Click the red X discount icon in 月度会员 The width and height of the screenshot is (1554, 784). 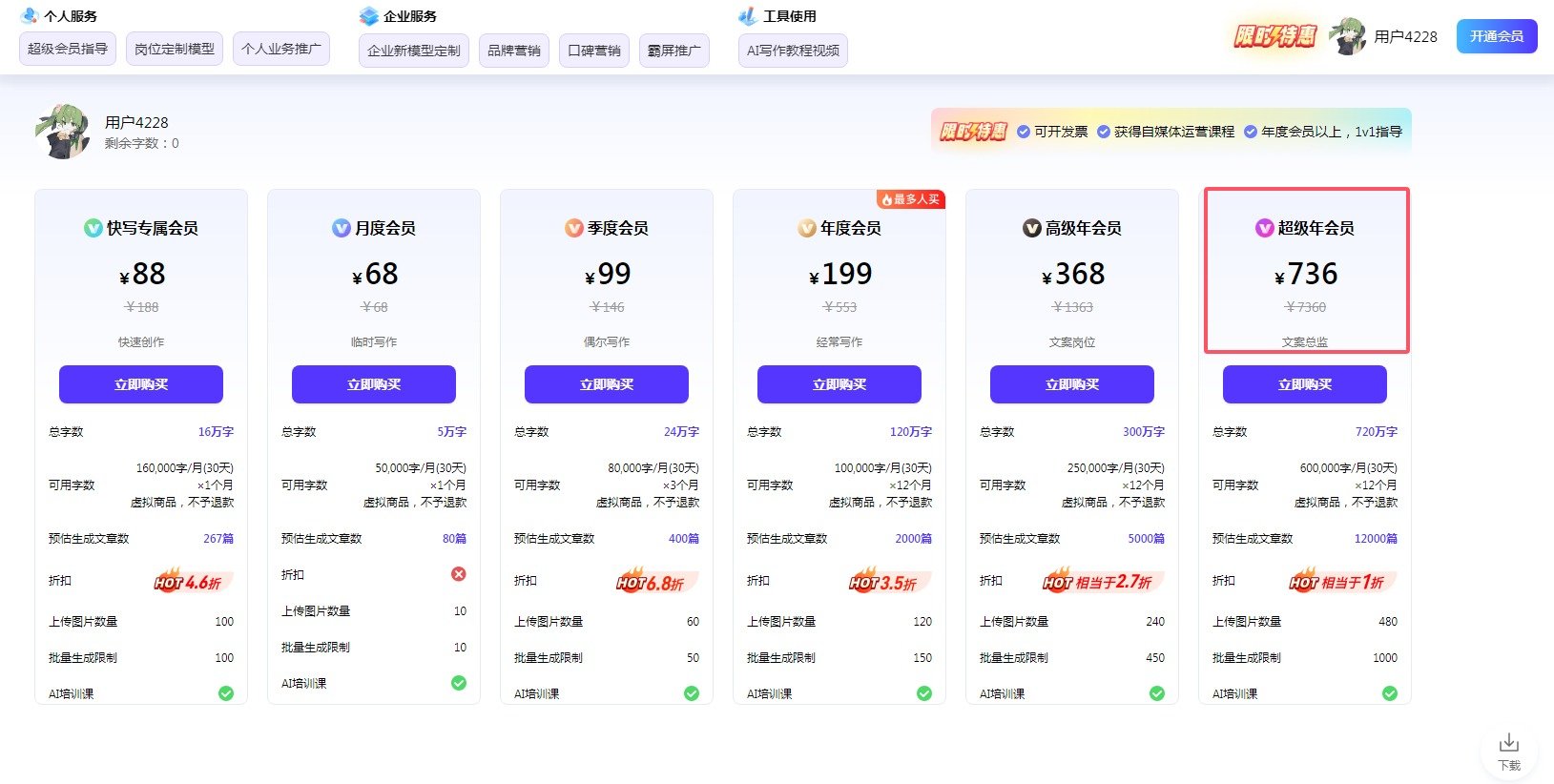459,574
